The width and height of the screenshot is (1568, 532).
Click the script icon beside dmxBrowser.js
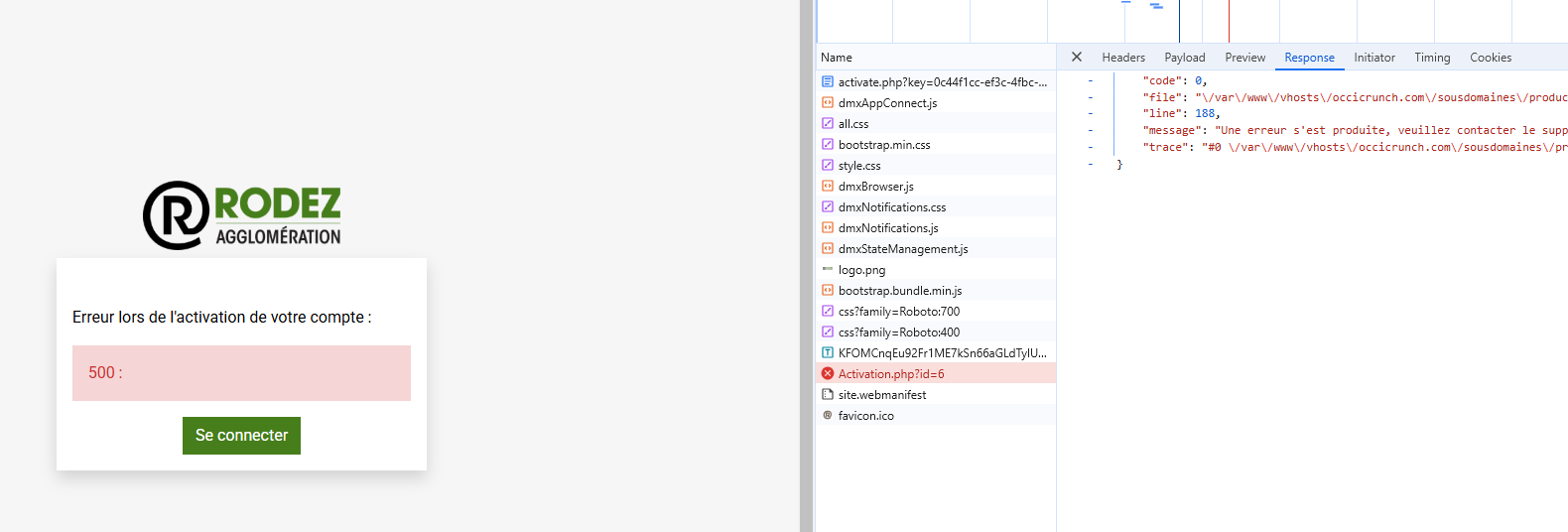(828, 186)
